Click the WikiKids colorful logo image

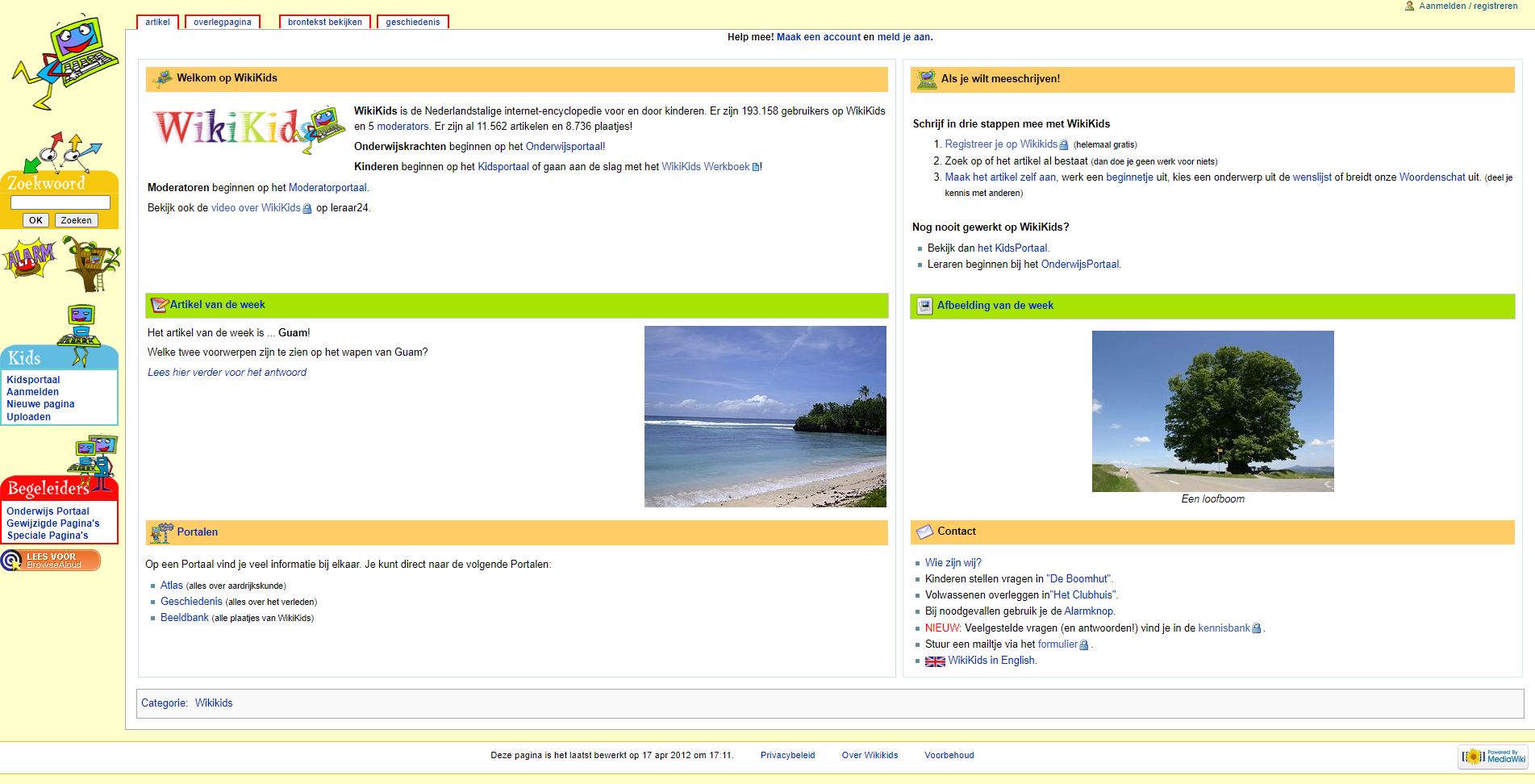248,129
